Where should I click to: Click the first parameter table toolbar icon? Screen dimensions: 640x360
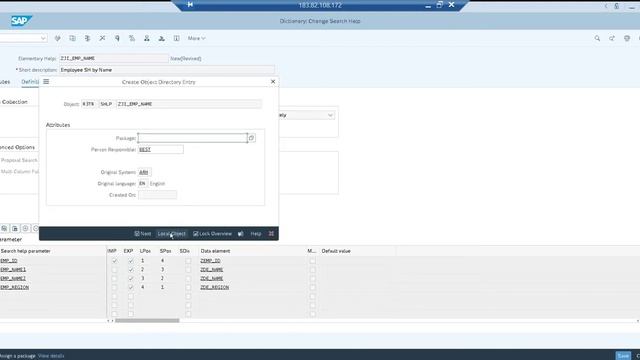click(4, 229)
